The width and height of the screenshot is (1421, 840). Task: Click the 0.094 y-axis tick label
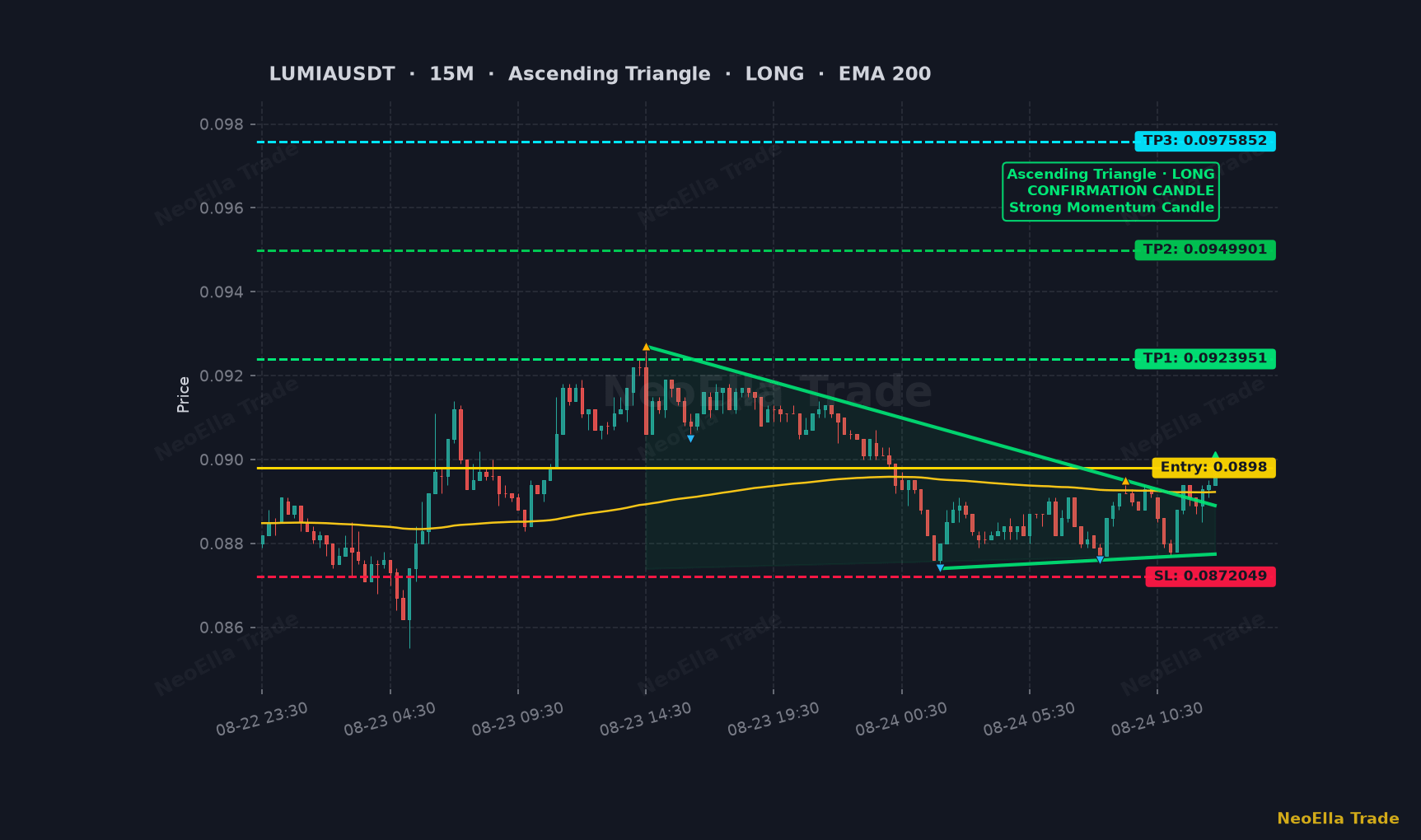pos(222,292)
